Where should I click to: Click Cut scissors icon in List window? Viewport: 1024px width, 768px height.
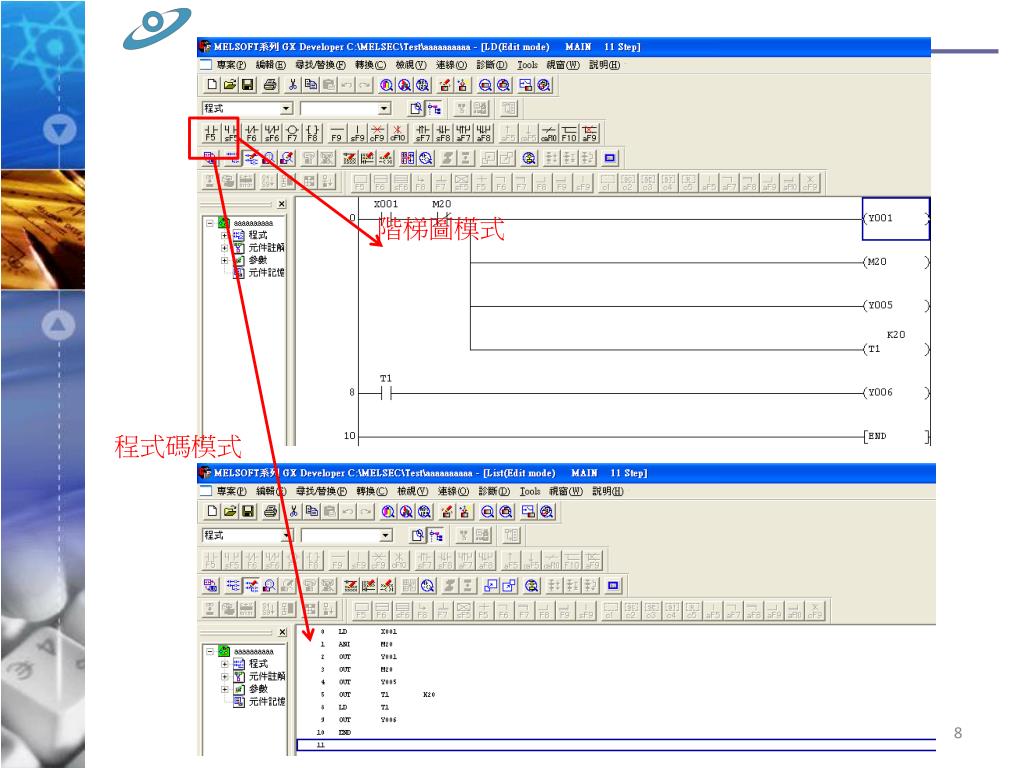(x=293, y=511)
